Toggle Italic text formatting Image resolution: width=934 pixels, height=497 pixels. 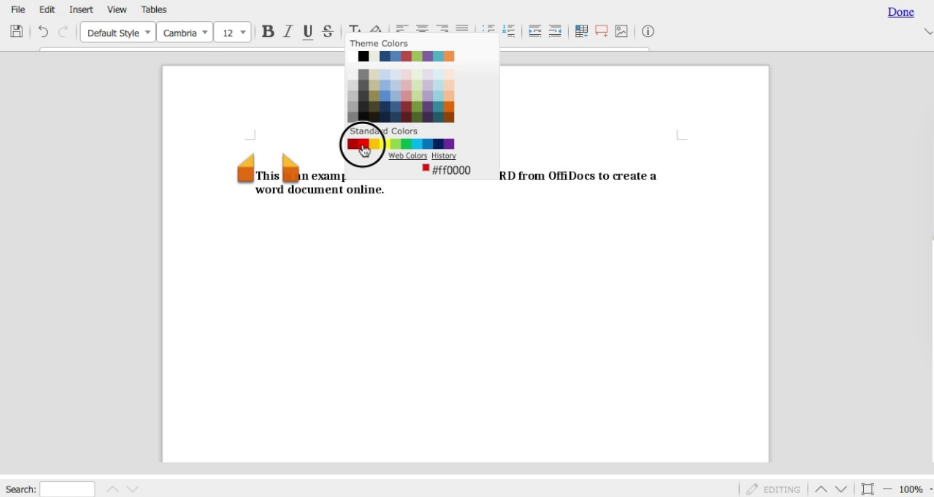tap(288, 32)
